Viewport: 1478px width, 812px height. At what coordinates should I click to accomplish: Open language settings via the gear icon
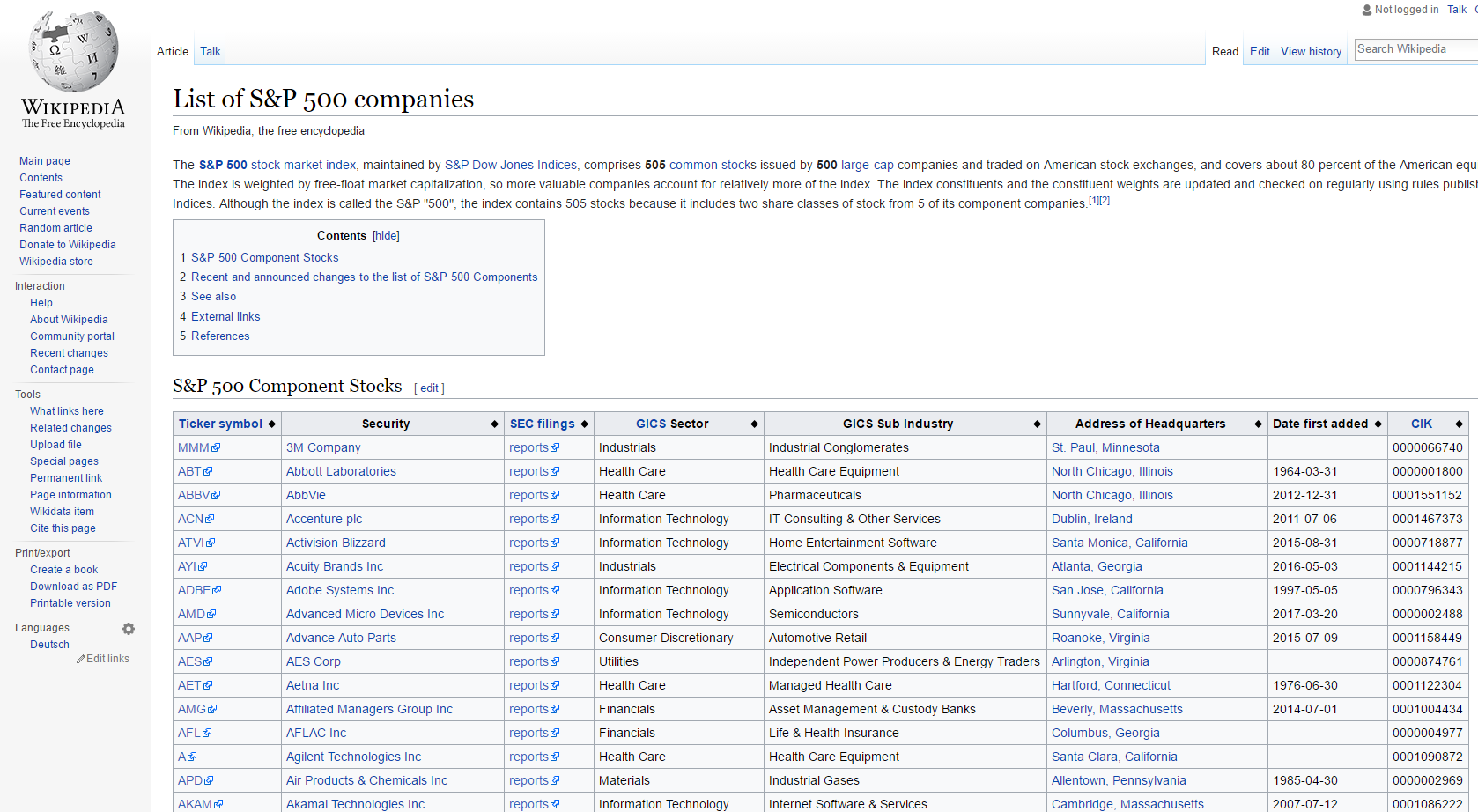(x=129, y=628)
